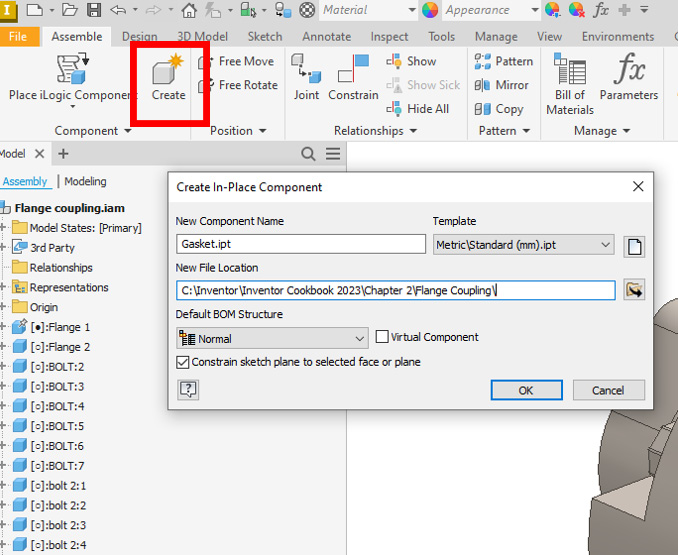Click the Save disk icon
678x555 pixels.
pyautogui.click(x=94, y=10)
